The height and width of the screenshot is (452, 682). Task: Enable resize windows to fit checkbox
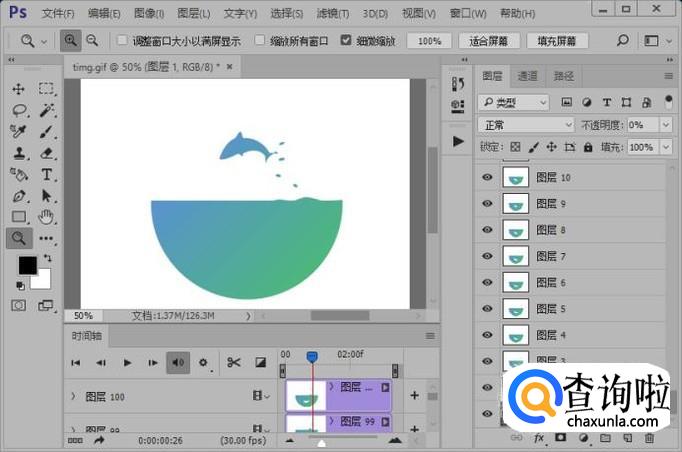(x=123, y=41)
